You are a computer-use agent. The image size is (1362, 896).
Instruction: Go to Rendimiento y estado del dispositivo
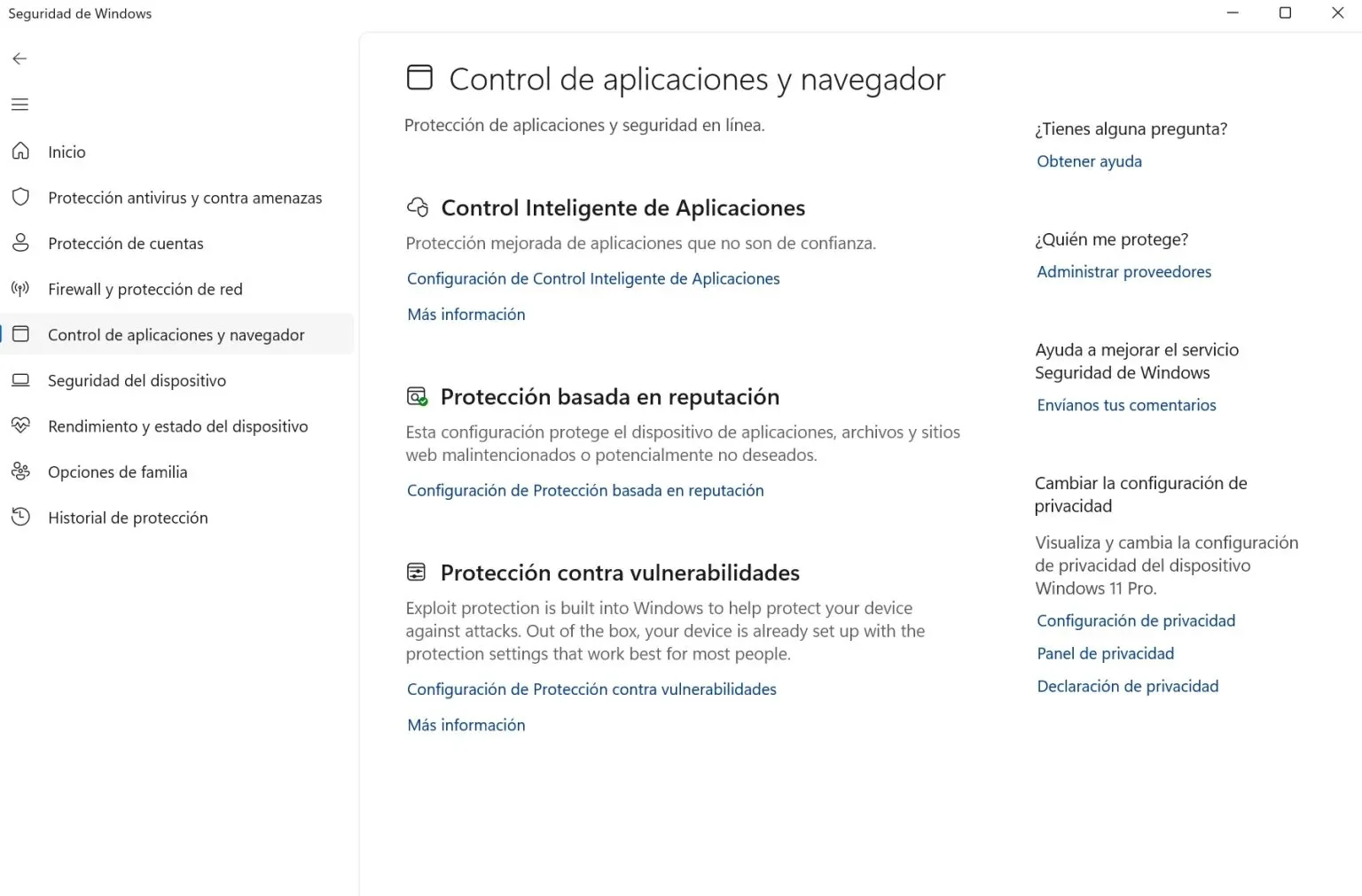pyautogui.click(x=176, y=426)
